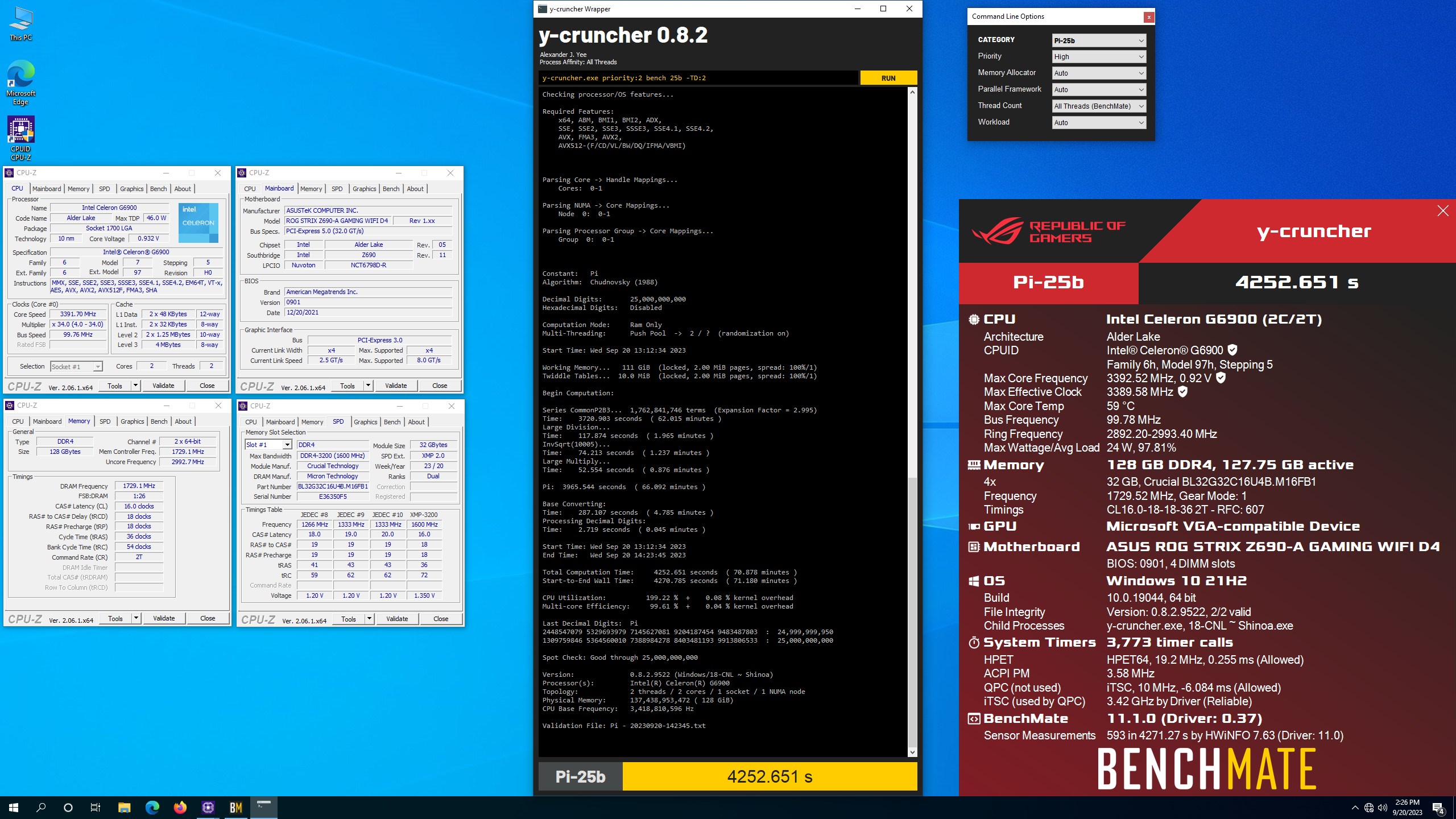1456x819 pixels.
Task: Click Pi-25b label in BenchMate panel
Action: click(1048, 282)
